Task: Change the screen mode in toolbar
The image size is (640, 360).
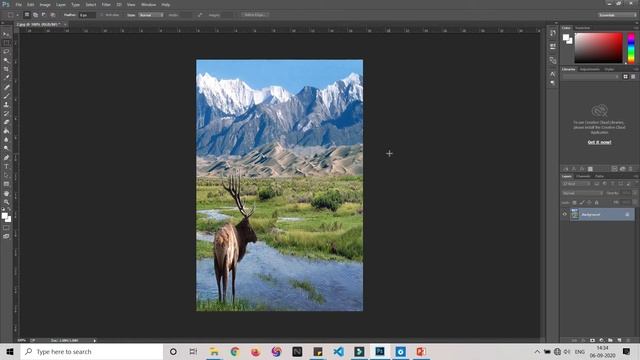Action: (x=6, y=236)
